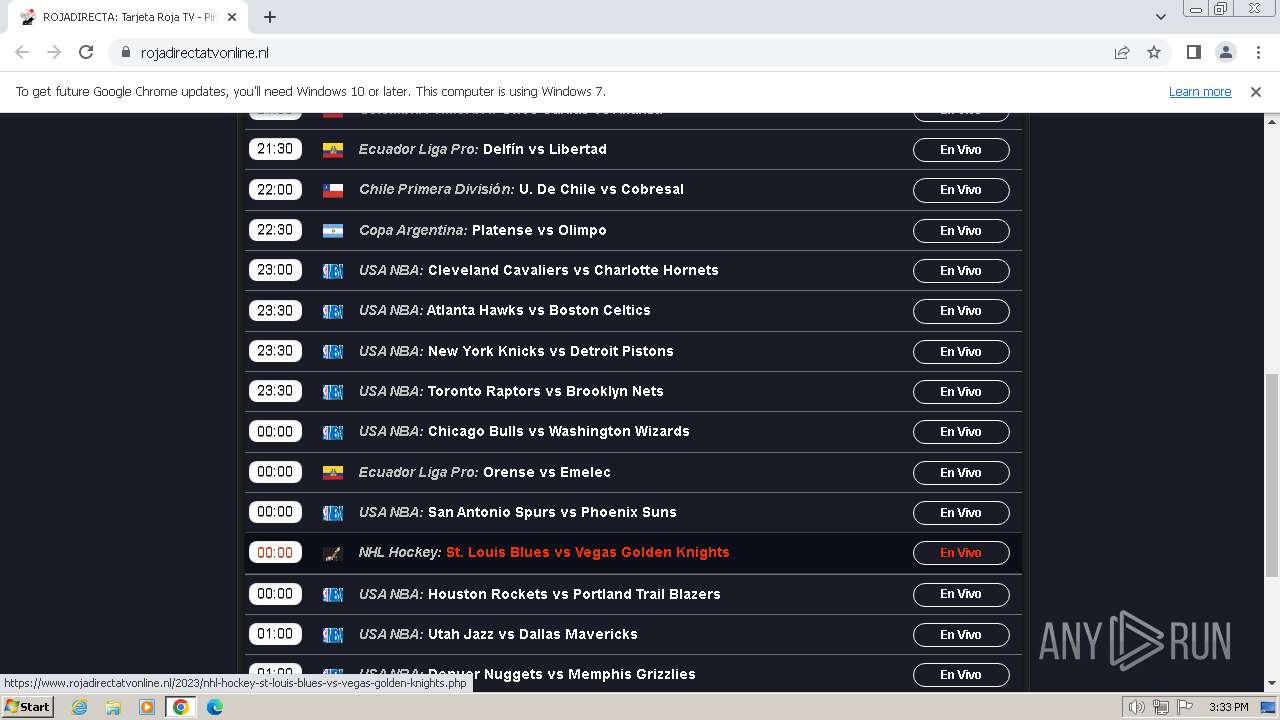Click Ecuador flag for Delfín vs Libertad
The width and height of the screenshot is (1280, 720).
(333, 150)
